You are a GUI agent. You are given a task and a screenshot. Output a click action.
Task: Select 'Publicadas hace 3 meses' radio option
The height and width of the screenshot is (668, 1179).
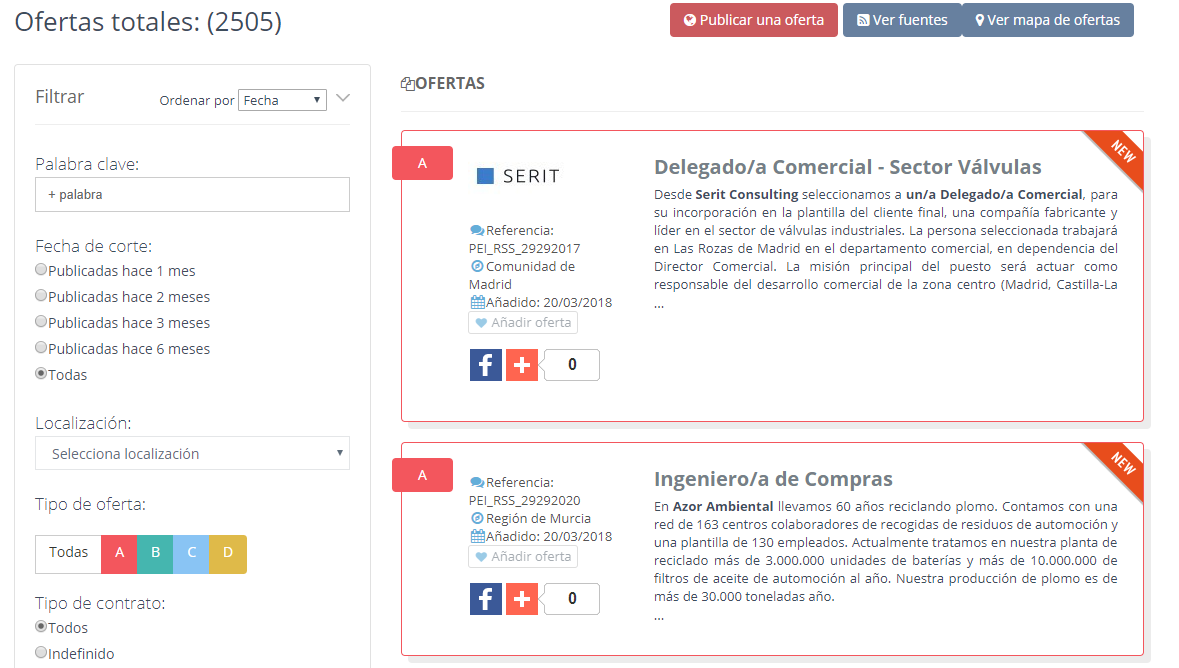pos(41,322)
